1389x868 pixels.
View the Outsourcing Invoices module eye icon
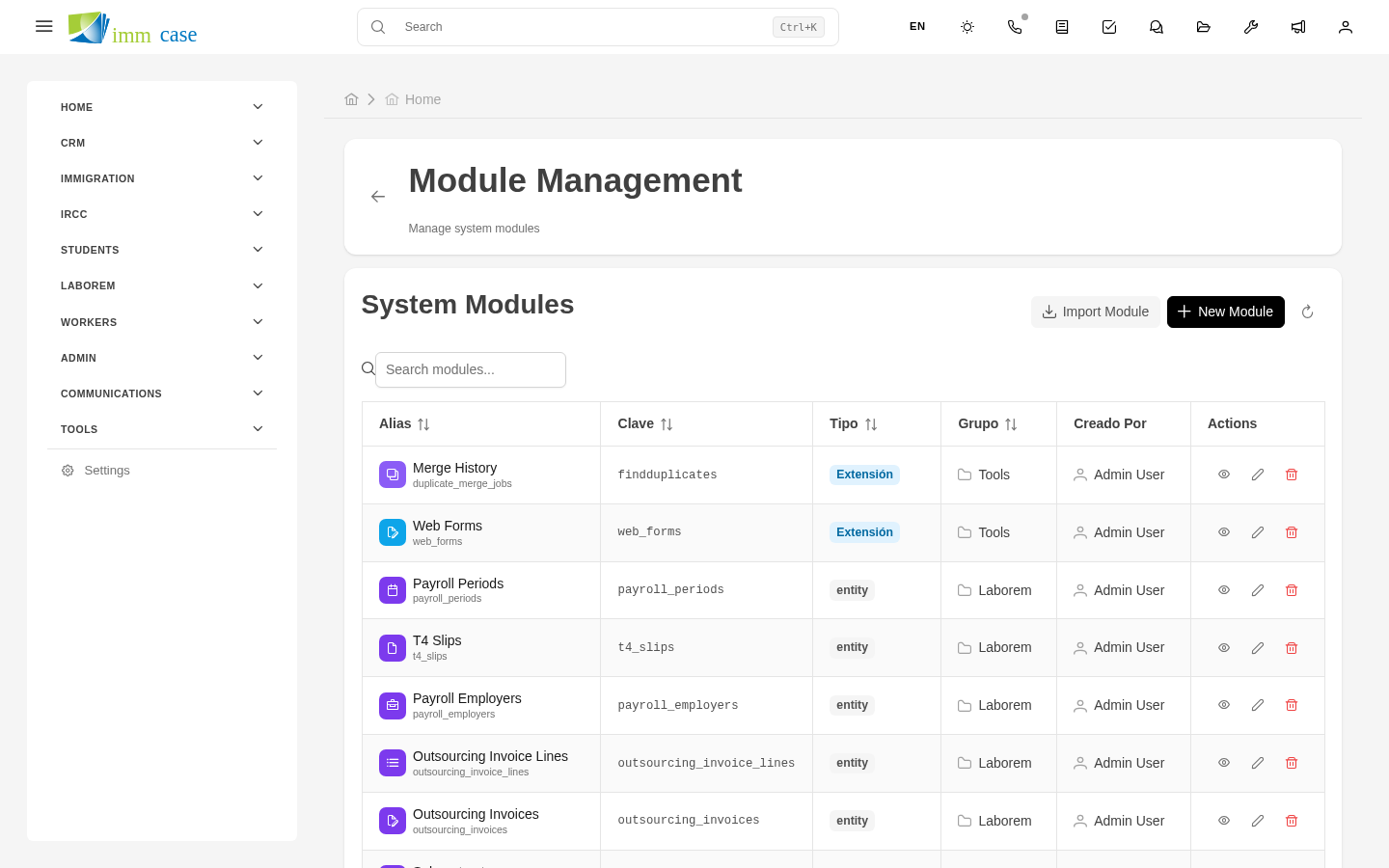click(1224, 821)
